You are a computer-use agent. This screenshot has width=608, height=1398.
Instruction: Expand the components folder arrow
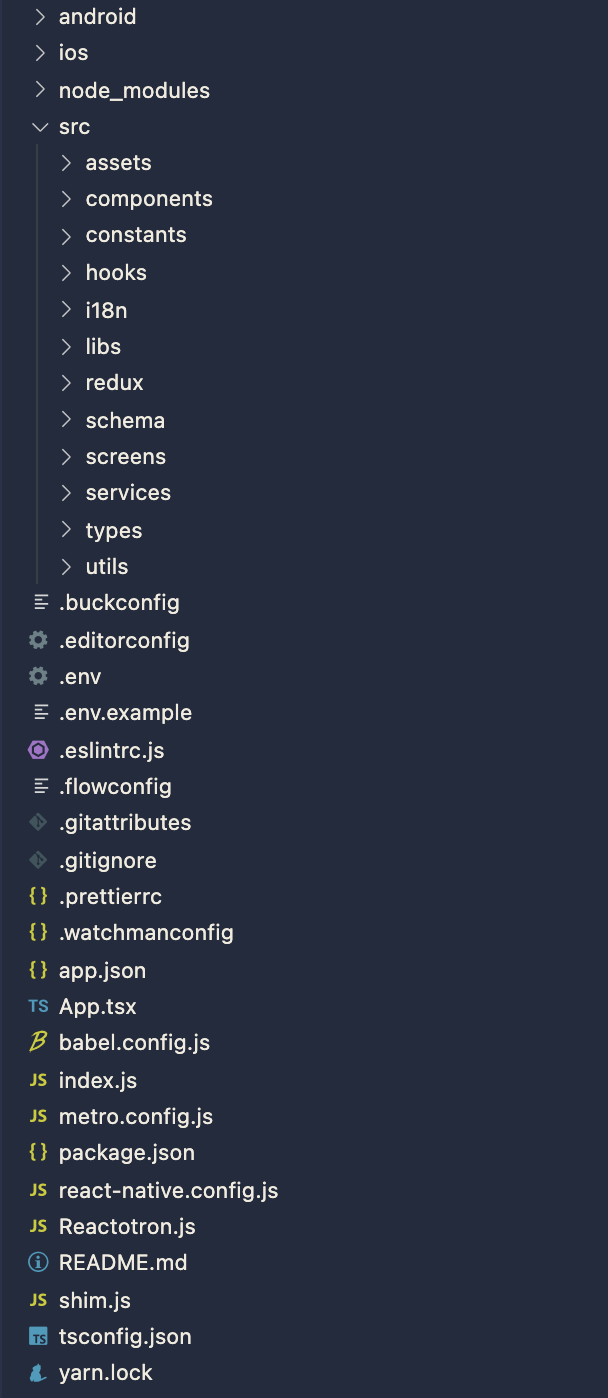click(66, 199)
